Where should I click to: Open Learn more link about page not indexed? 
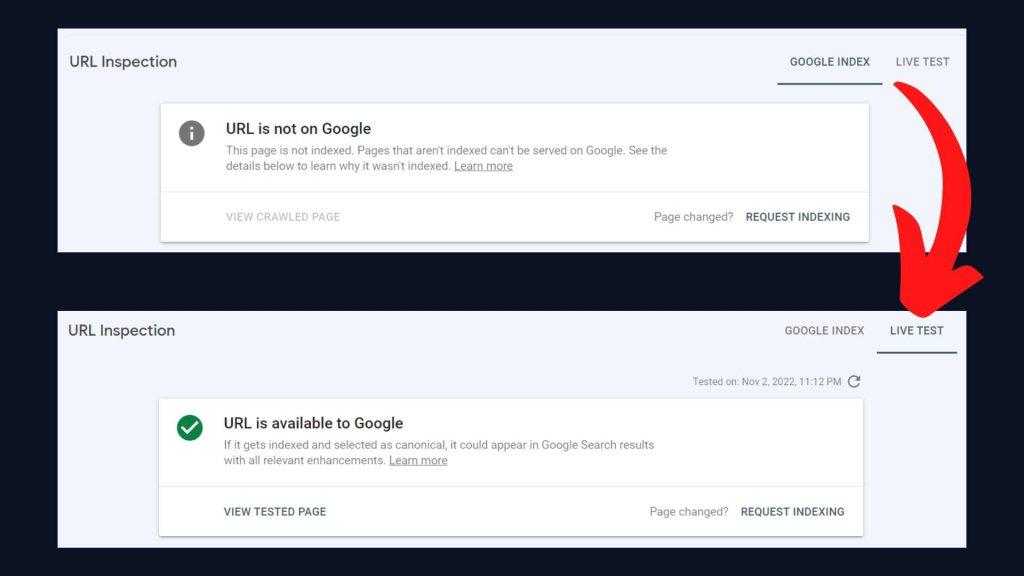pyautogui.click(x=483, y=166)
